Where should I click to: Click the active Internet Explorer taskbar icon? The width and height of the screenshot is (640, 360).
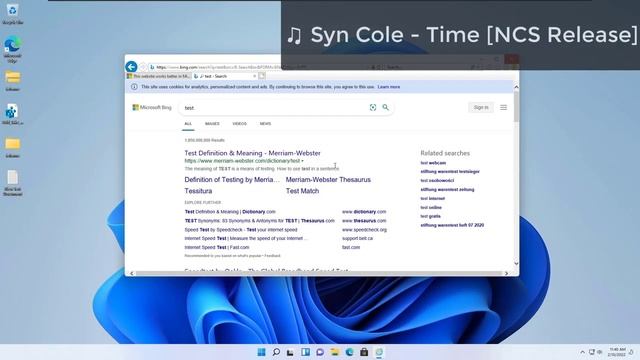click(x=379, y=352)
